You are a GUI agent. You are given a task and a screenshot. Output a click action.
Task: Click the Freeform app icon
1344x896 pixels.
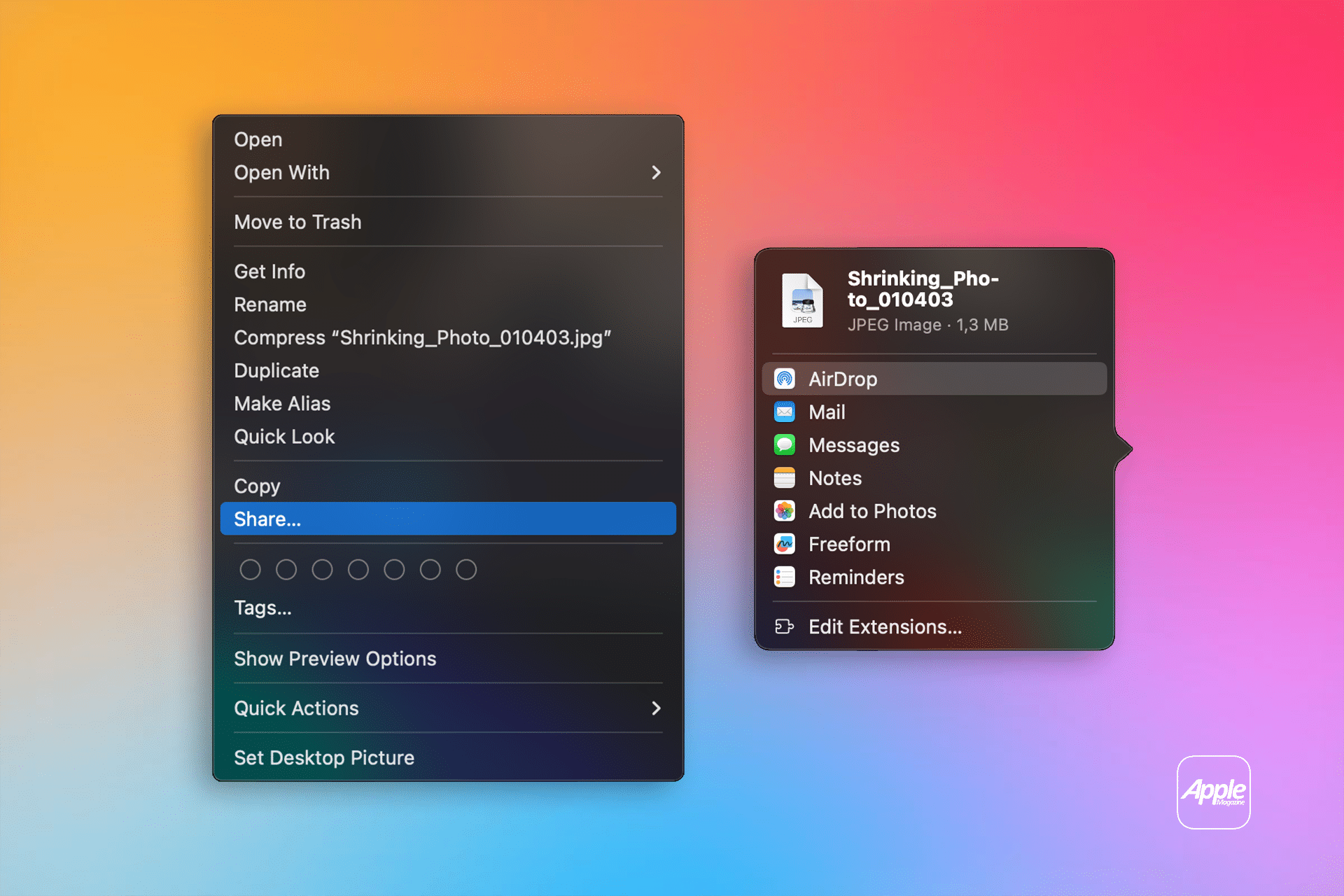(x=784, y=544)
